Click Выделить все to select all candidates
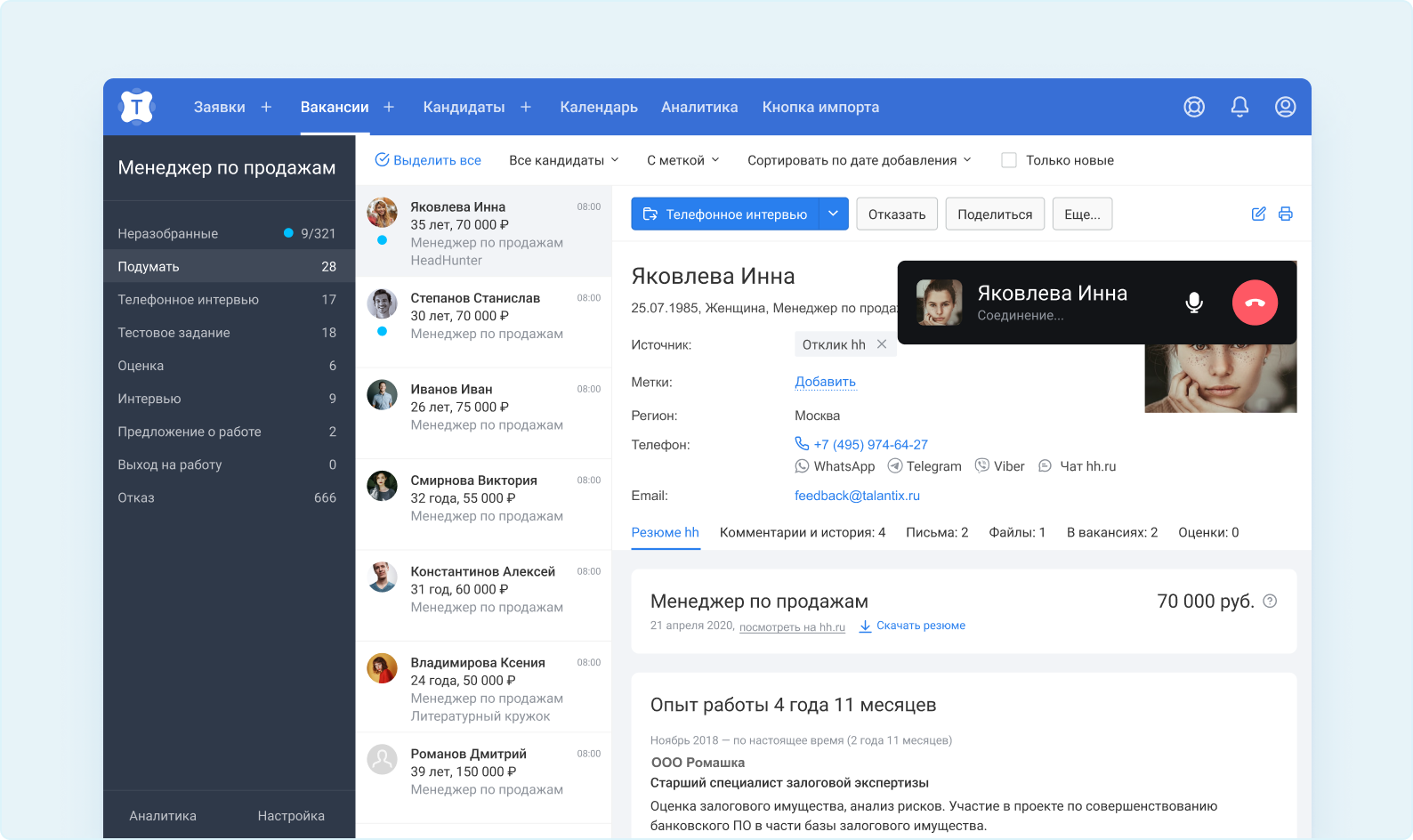 (x=428, y=160)
